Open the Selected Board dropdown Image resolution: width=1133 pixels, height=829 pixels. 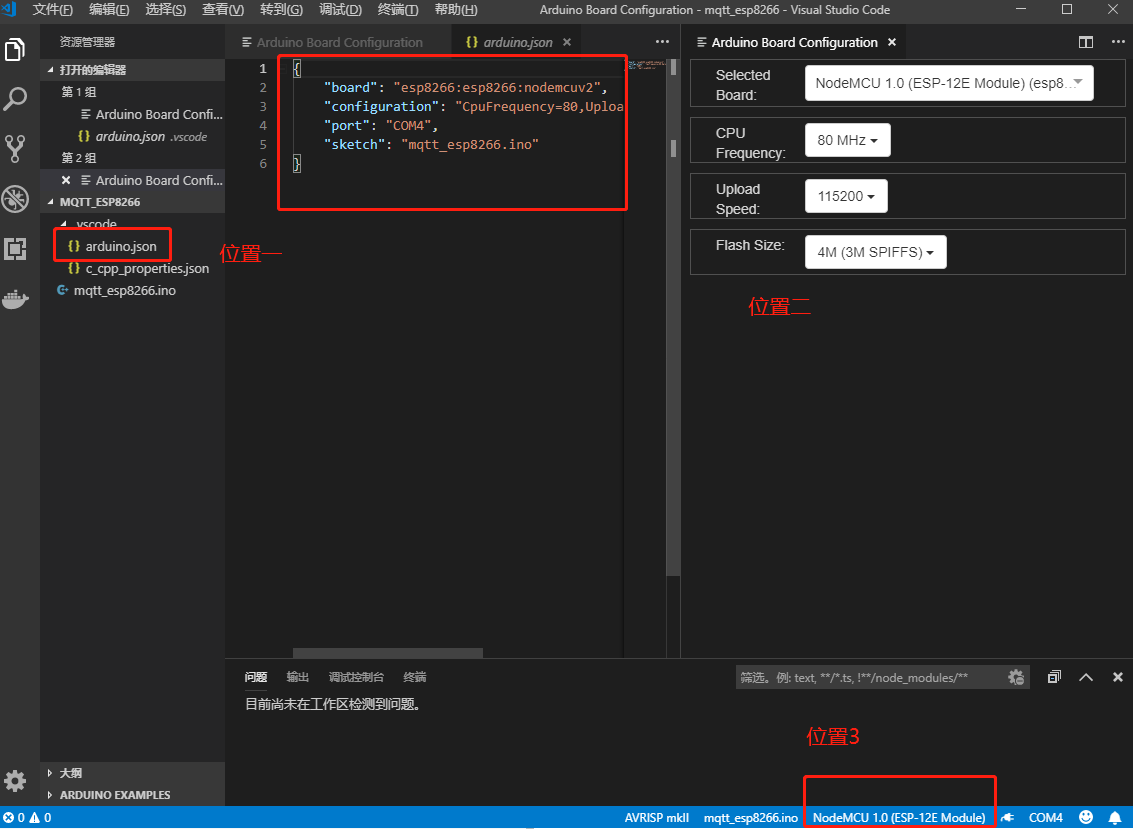(949, 83)
